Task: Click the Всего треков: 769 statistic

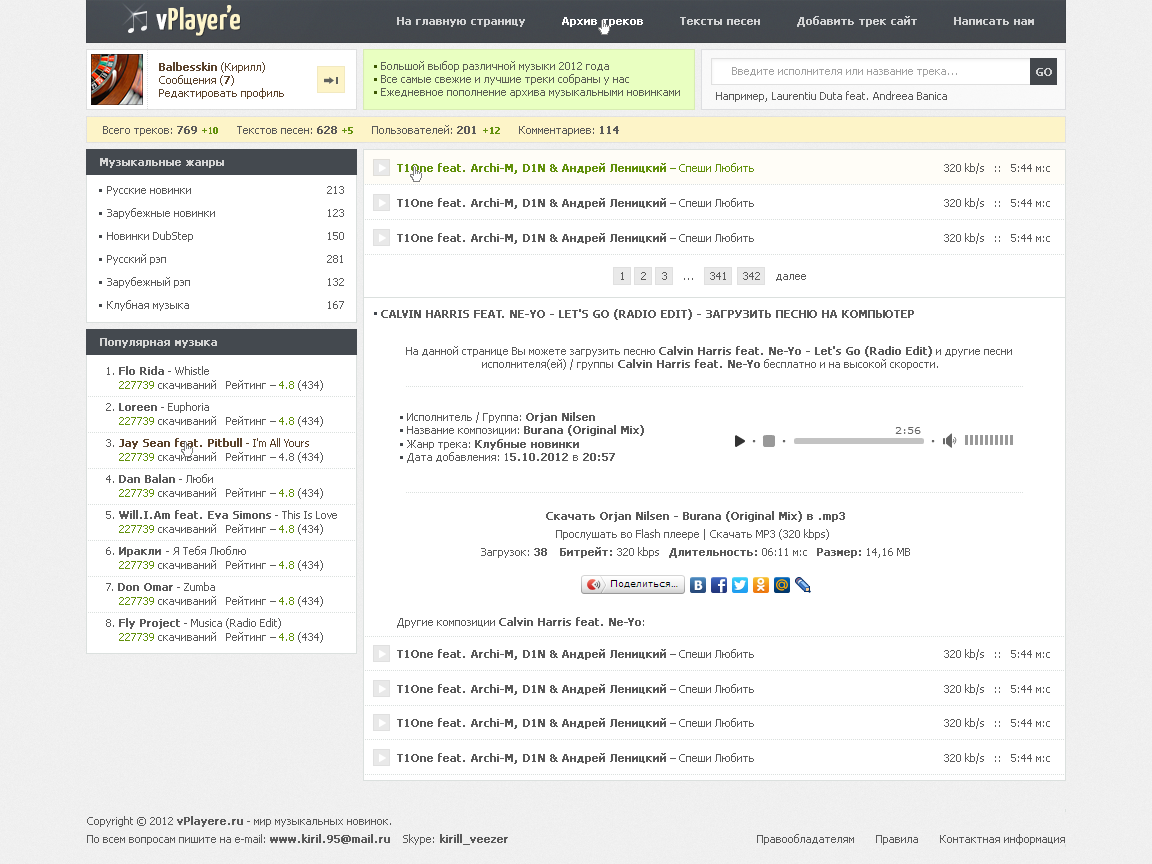Action: point(150,130)
